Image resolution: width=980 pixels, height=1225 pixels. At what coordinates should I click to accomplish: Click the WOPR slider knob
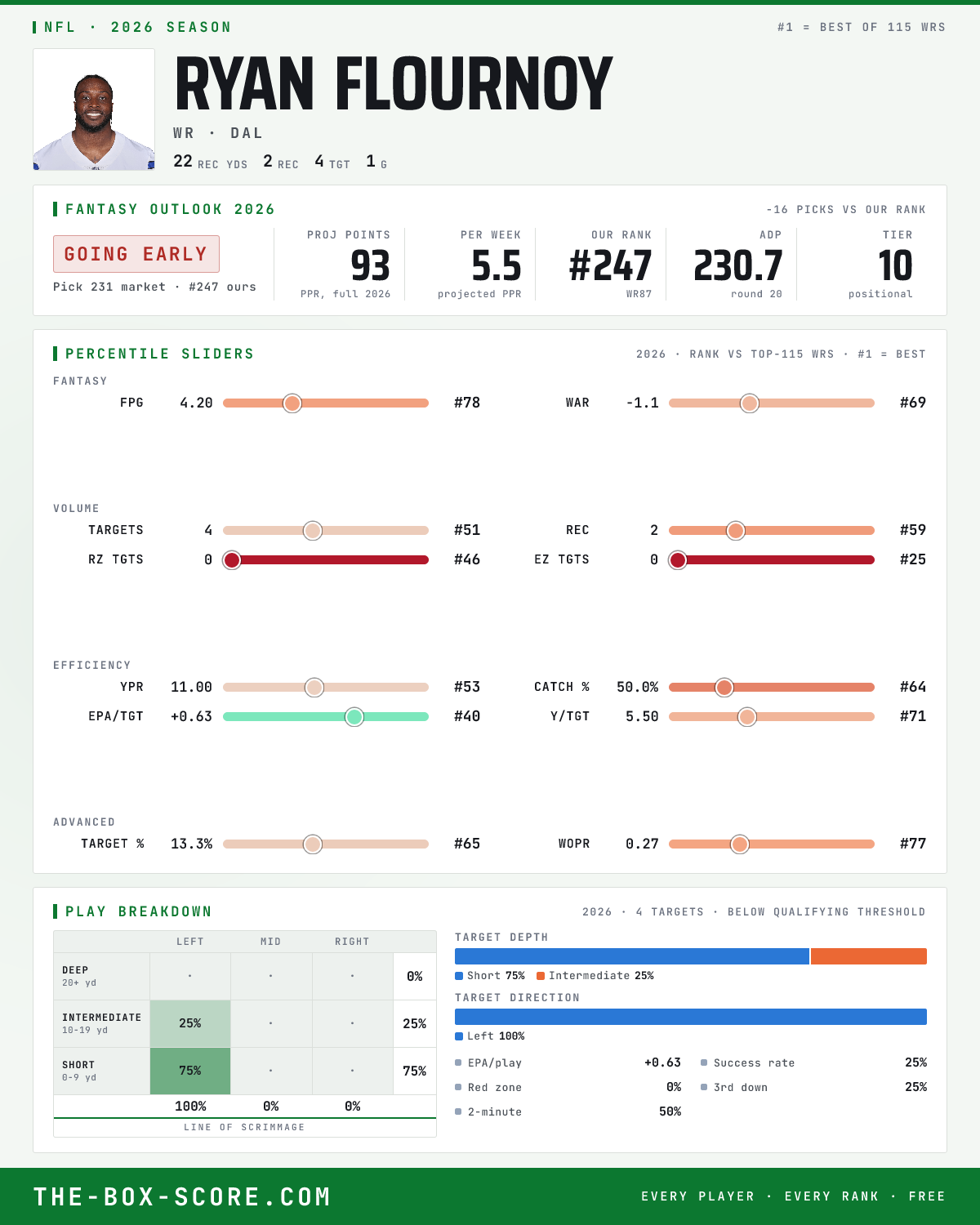tap(740, 844)
